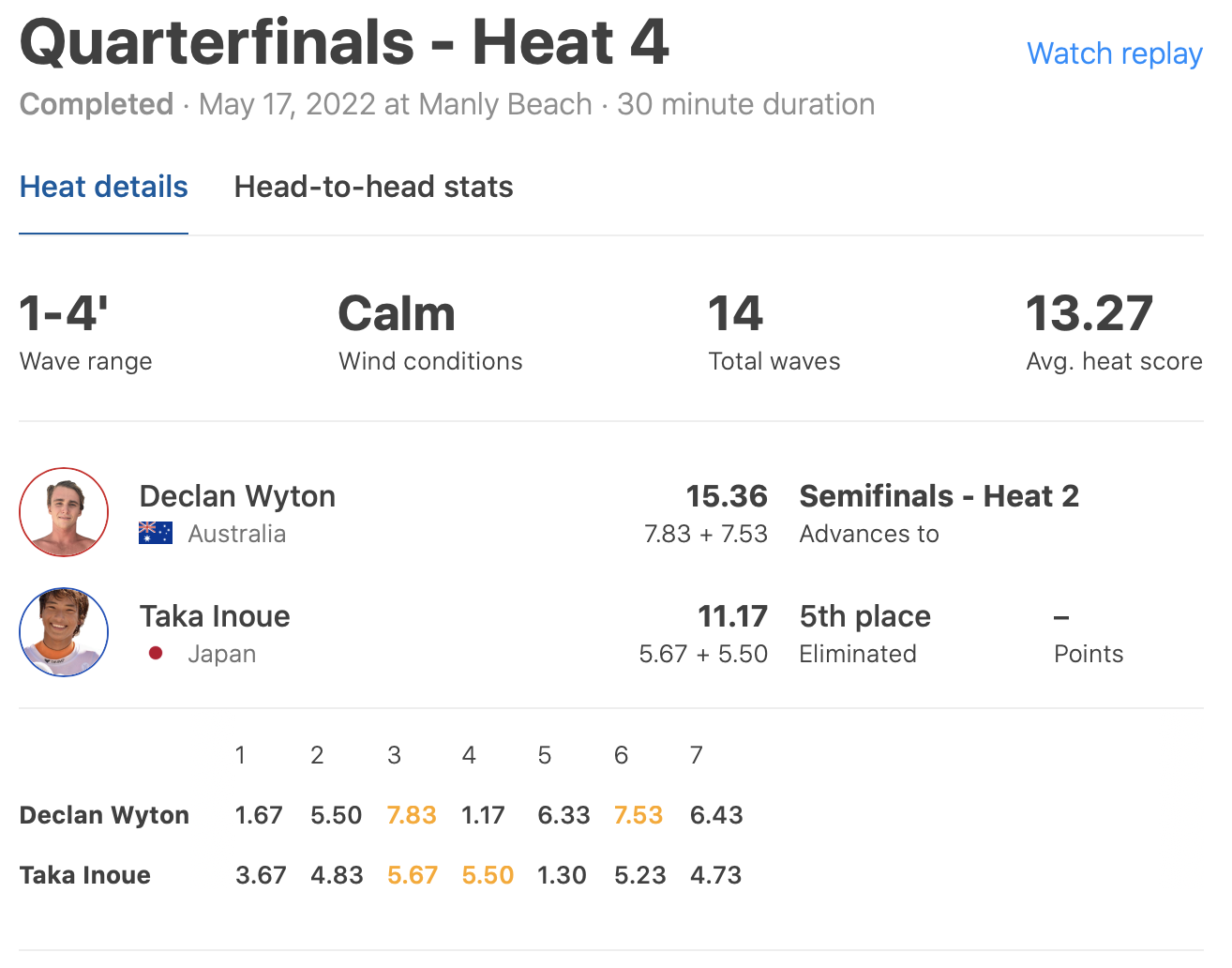Open Declan Wyton's athlete name link

(237, 496)
